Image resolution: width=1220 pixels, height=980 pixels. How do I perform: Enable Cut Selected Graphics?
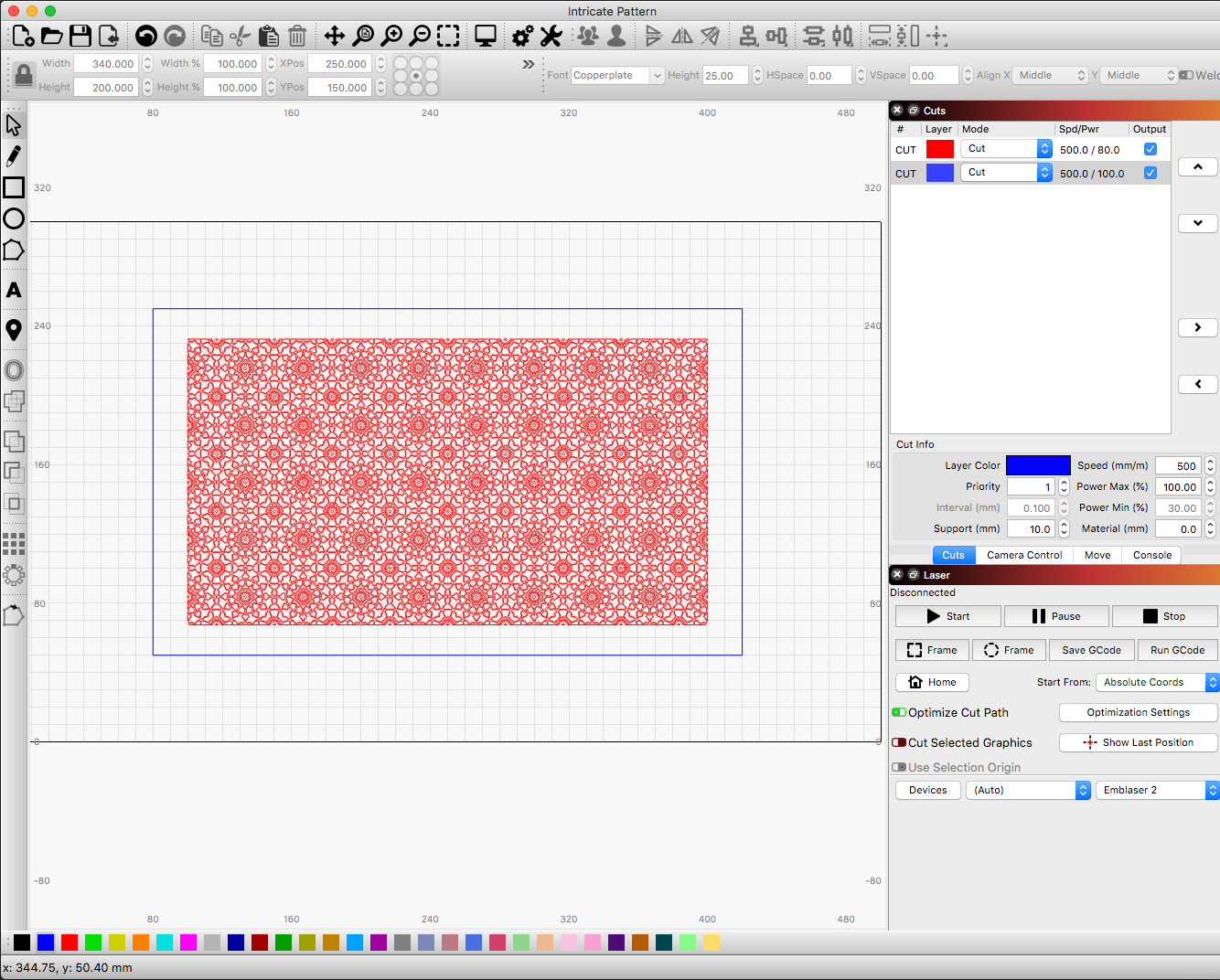900,742
